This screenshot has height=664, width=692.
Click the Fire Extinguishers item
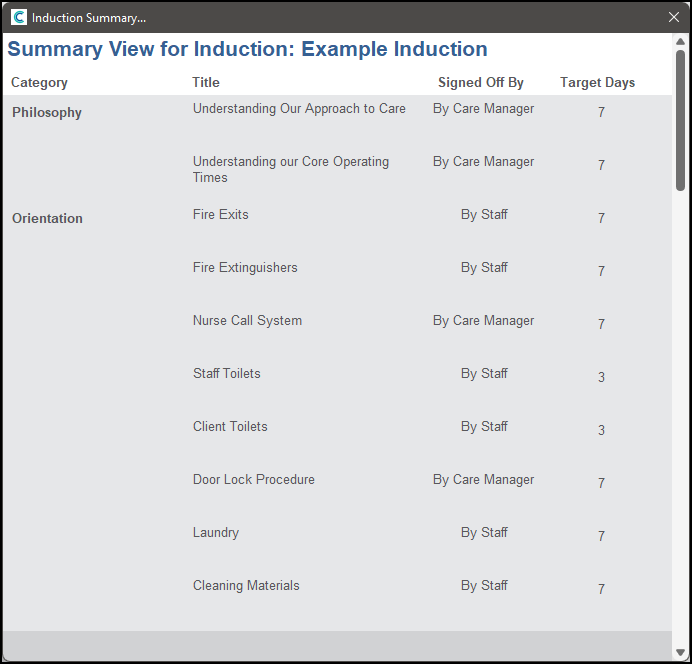click(245, 268)
